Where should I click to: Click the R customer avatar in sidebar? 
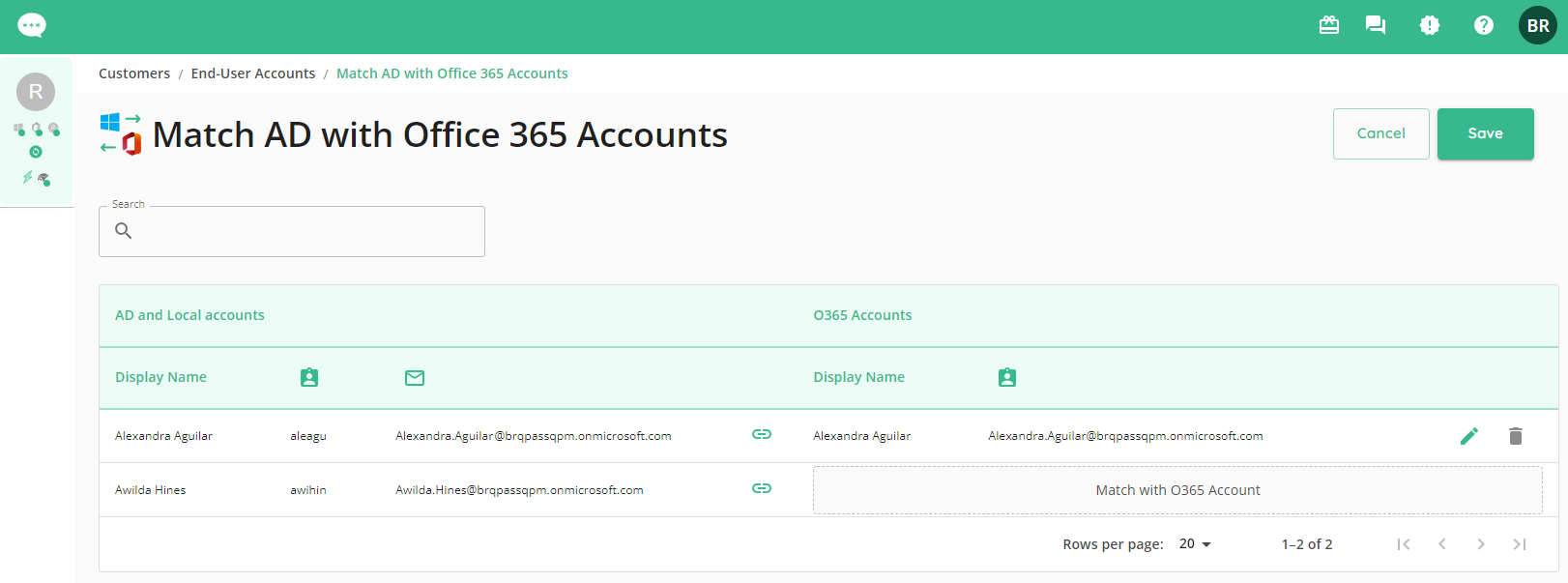pos(36,92)
